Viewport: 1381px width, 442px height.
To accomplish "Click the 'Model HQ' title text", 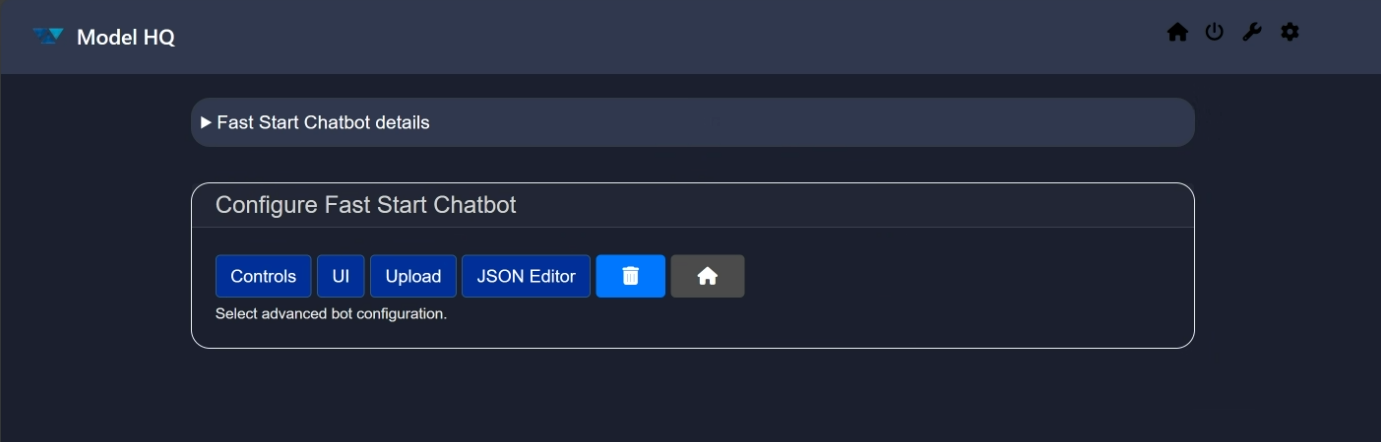I will (126, 38).
